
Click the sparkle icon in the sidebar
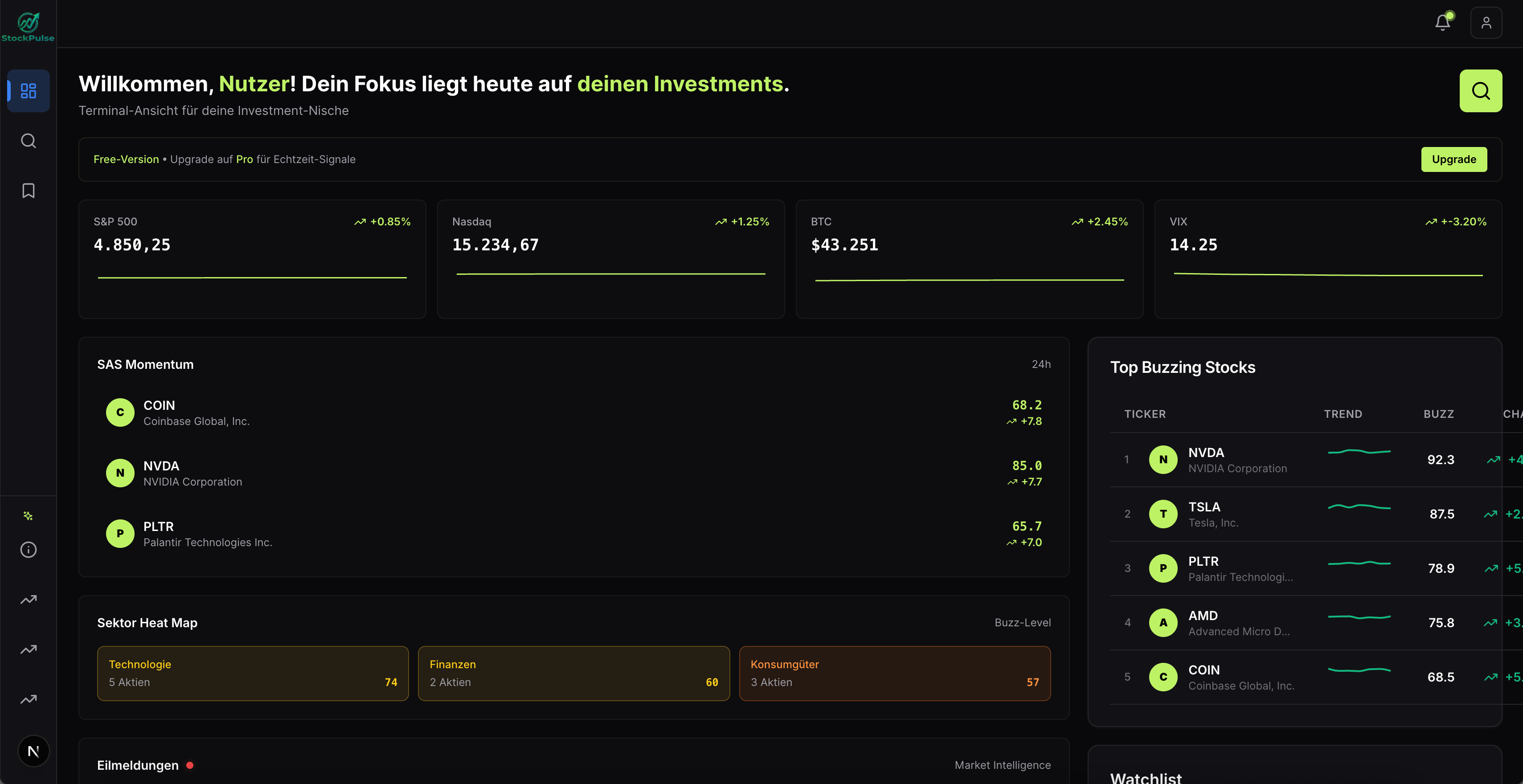pyautogui.click(x=28, y=515)
